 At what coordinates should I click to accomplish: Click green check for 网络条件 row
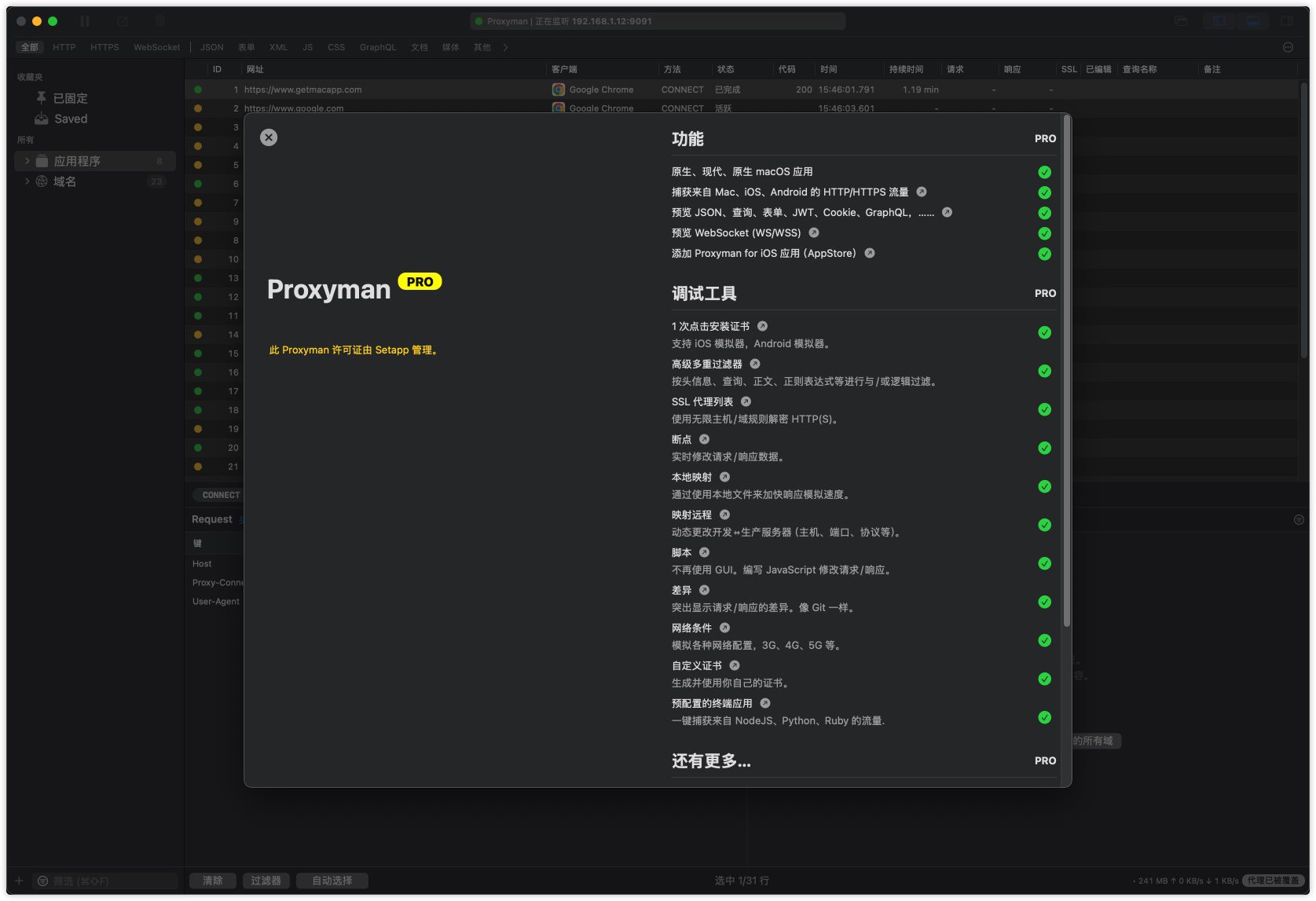tap(1044, 640)
